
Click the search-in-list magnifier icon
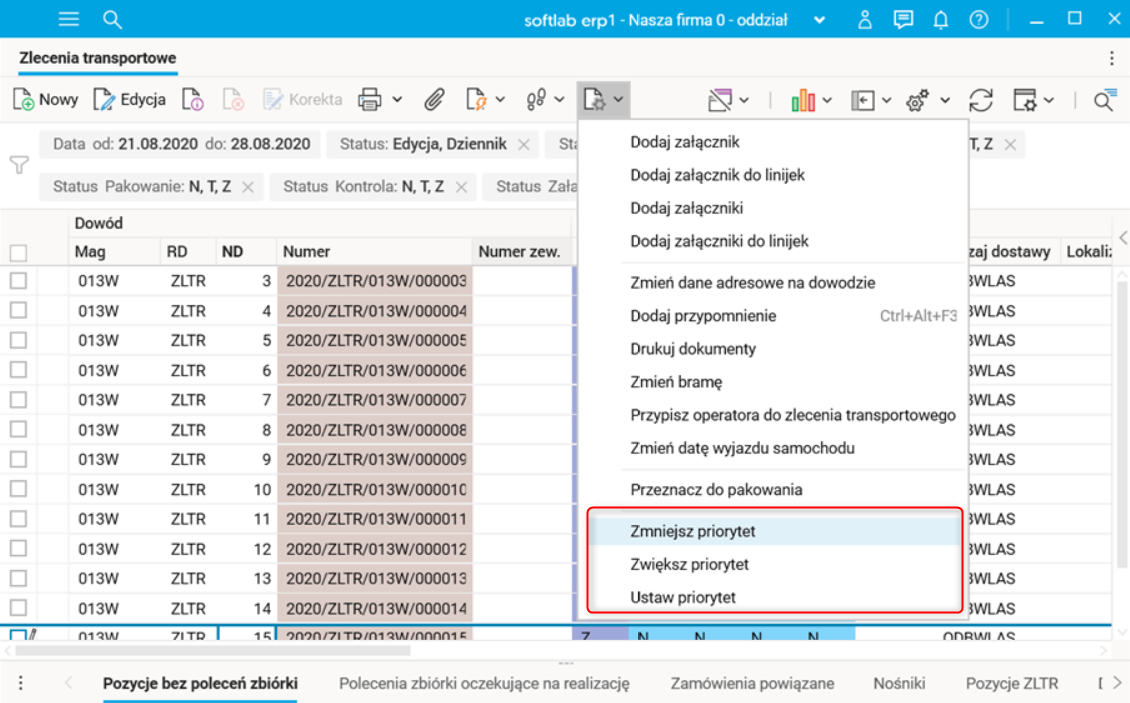[1105, 100]
